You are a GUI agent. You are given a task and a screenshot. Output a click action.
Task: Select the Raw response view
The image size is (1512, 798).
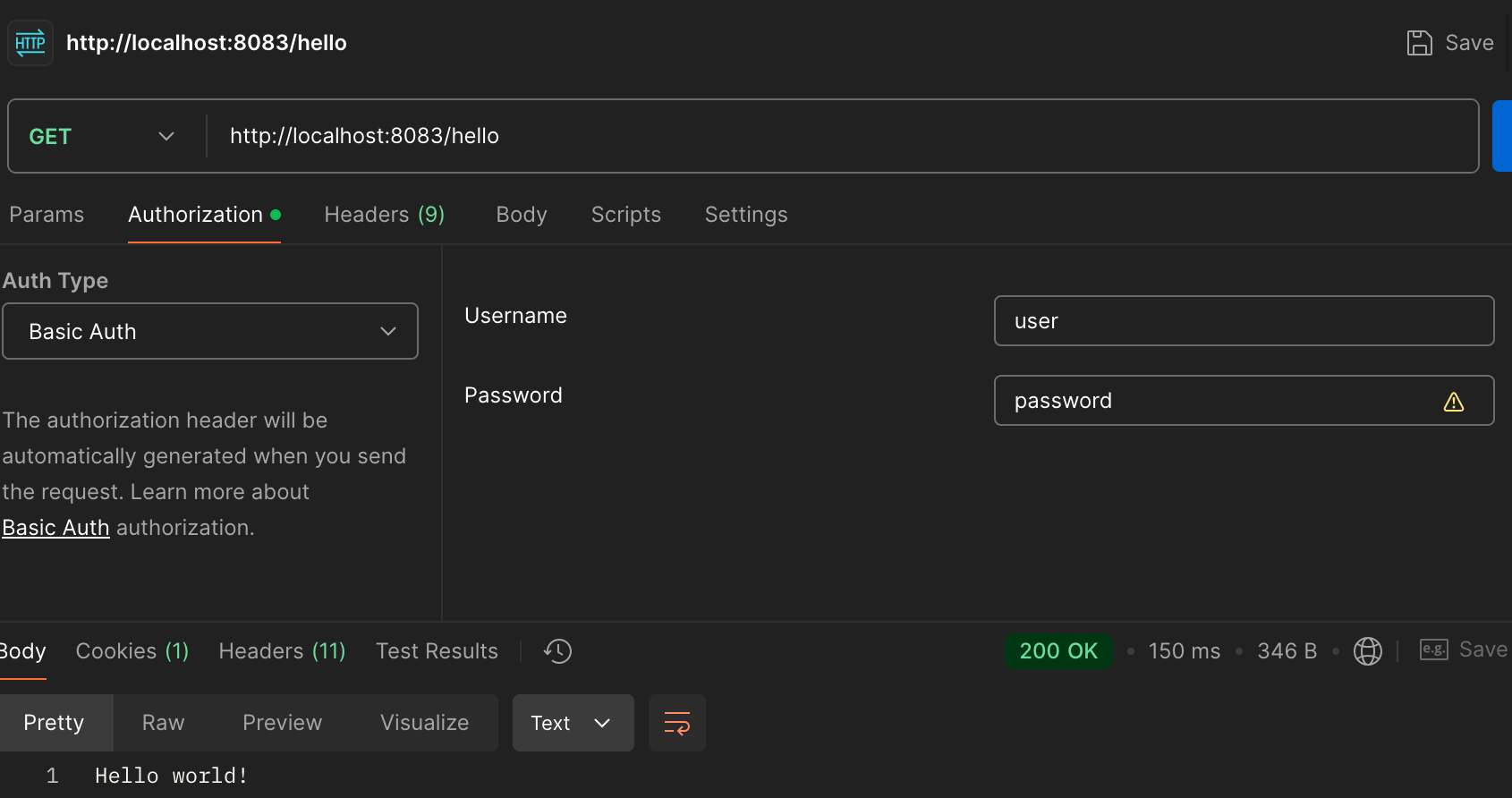tap(163, 723)
